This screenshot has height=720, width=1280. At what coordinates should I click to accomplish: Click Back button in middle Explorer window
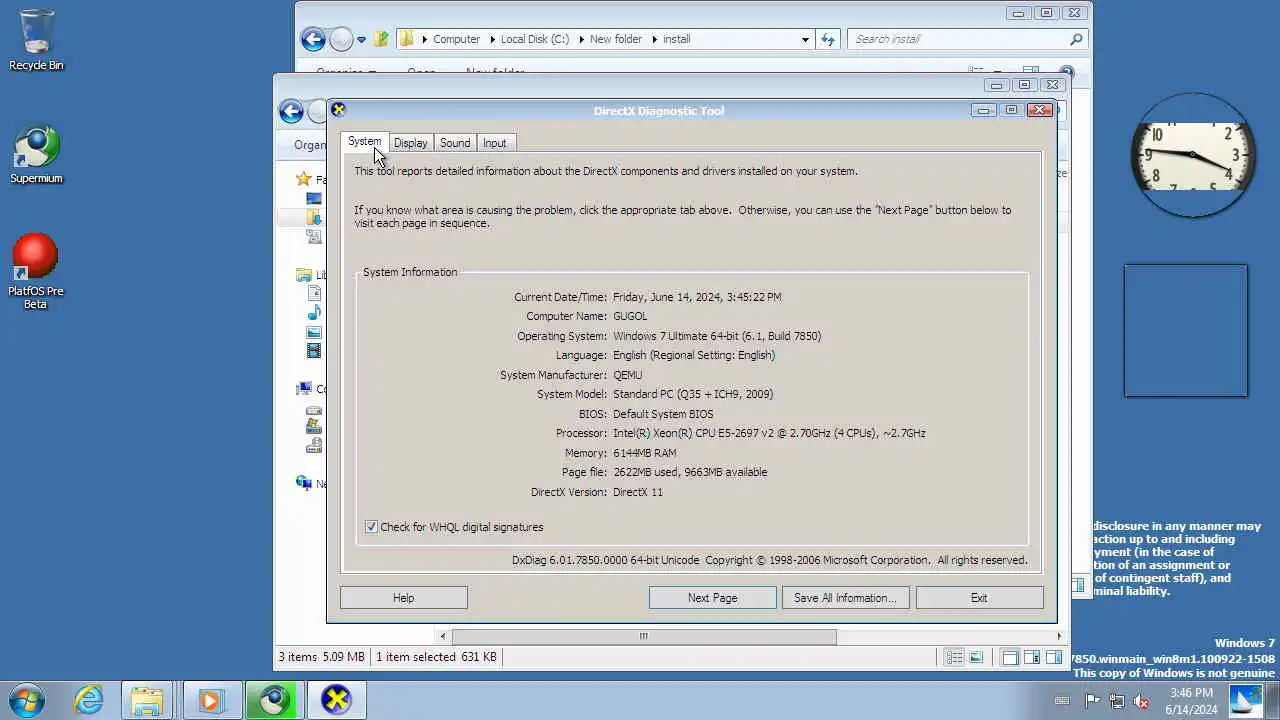pos(291,111)
